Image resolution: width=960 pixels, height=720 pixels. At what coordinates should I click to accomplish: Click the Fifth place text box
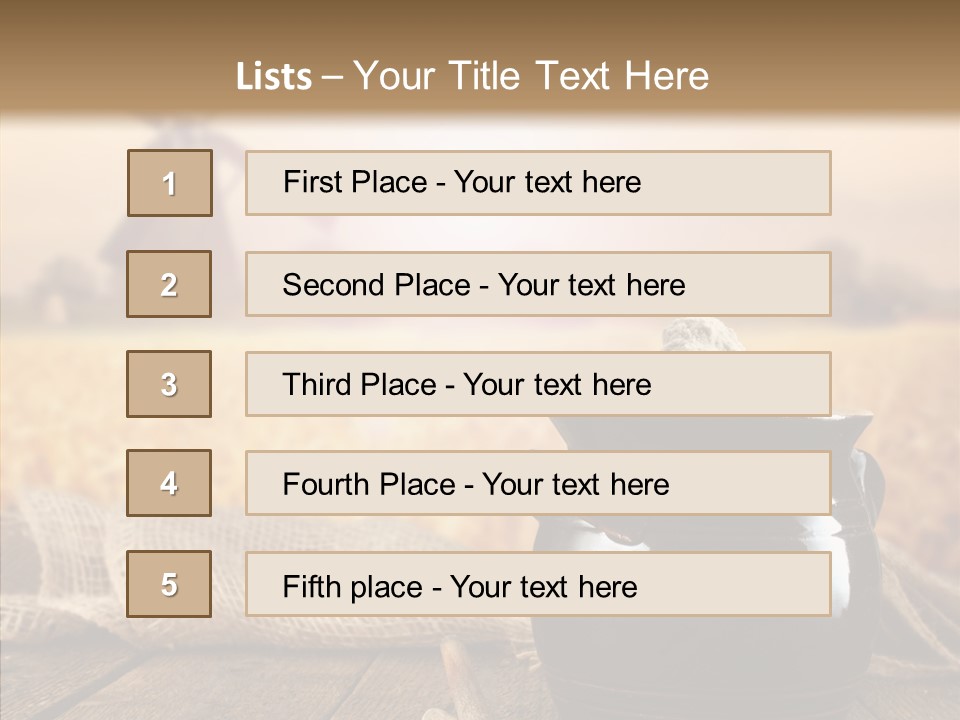click(x=538, y=584)
